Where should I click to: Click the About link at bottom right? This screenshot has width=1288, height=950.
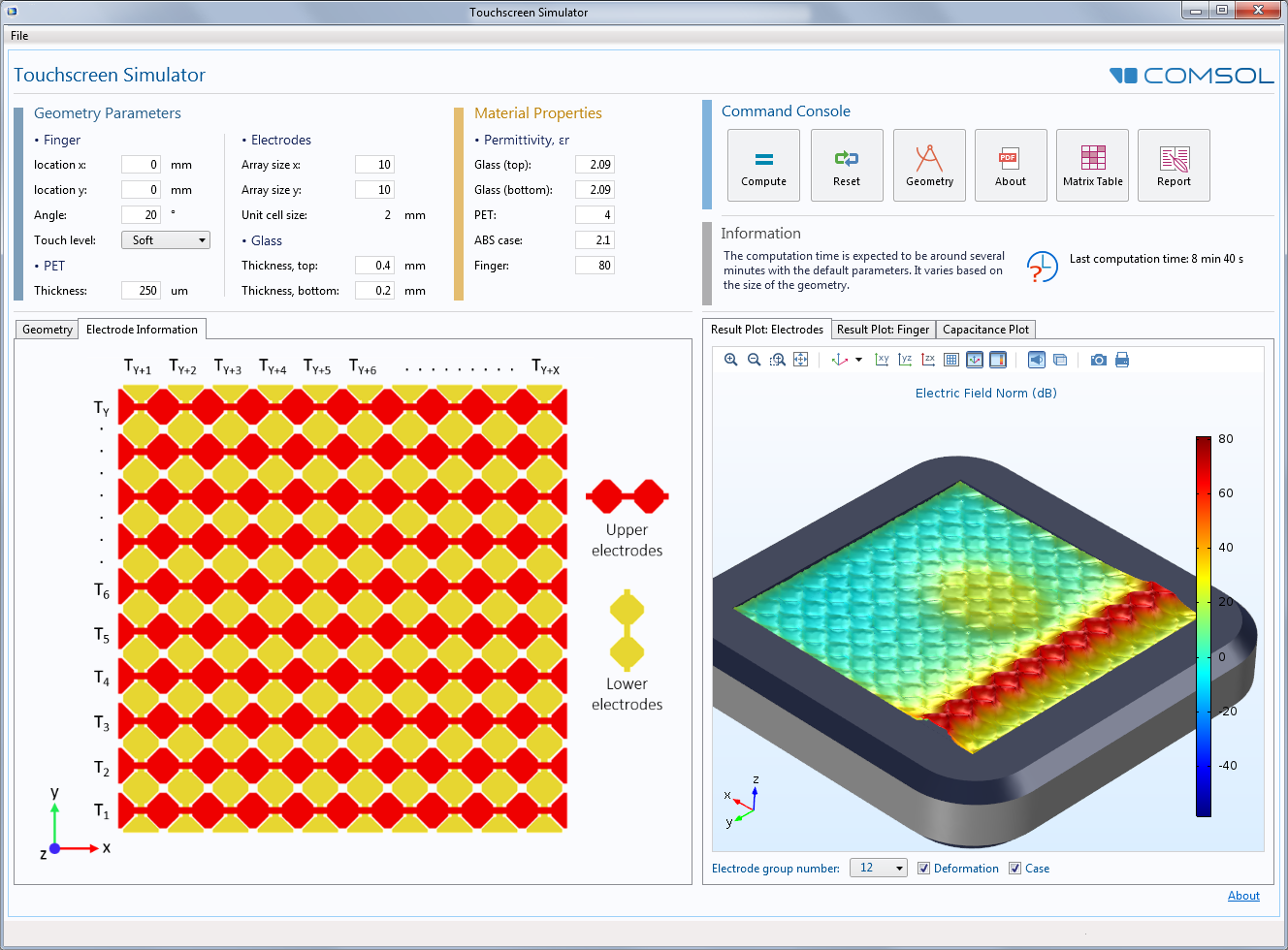[x=1243, y=896]
